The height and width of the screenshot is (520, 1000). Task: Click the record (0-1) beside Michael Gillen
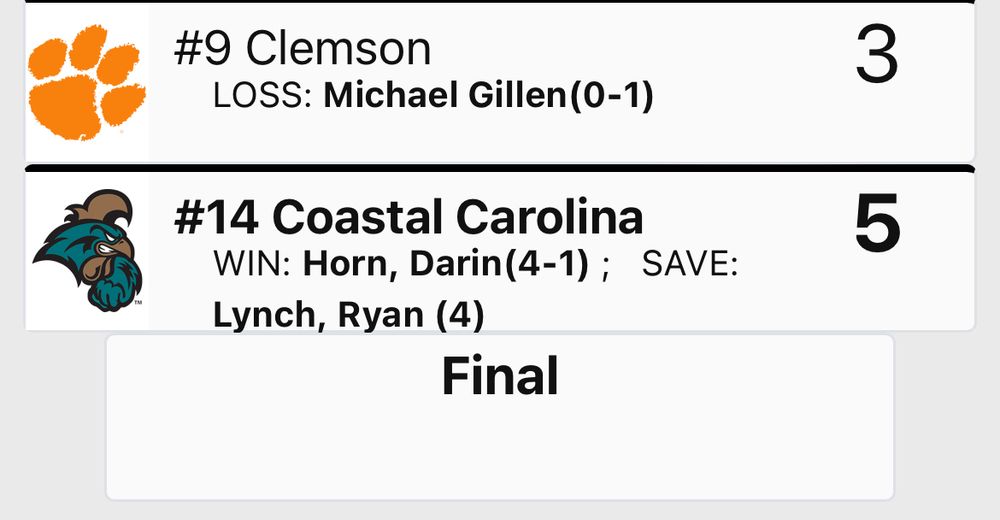[611, 96]
